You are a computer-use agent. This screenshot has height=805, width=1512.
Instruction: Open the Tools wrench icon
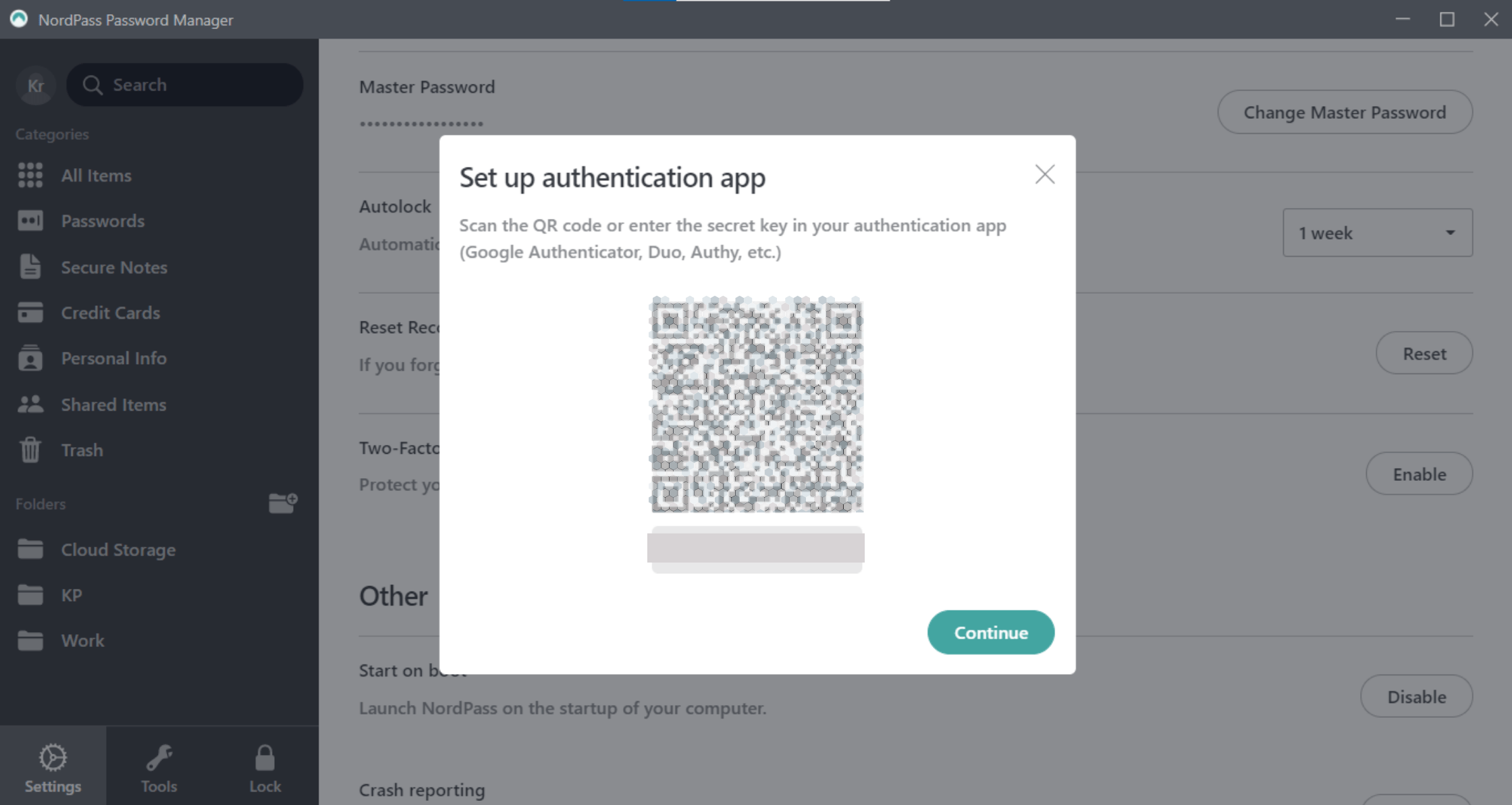[x=159, y=758]
